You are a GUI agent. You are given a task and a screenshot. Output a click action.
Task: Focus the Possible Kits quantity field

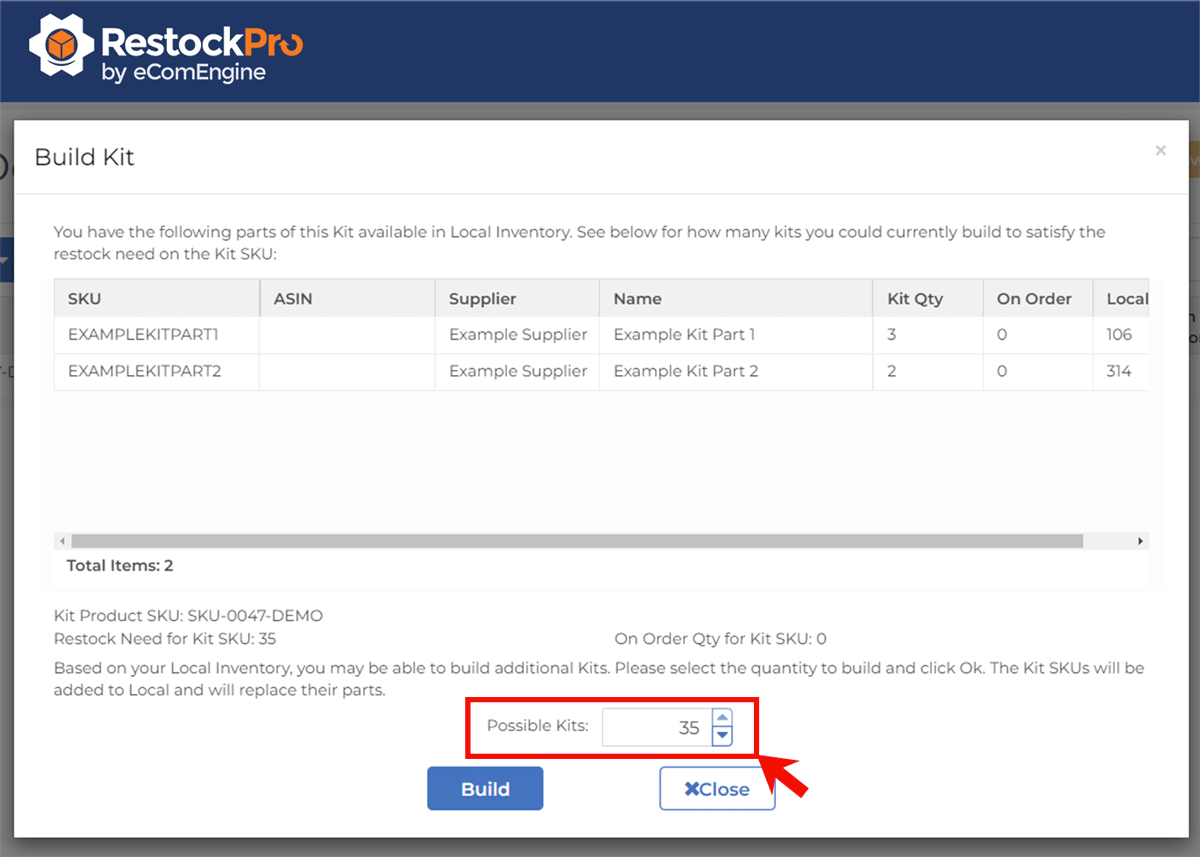point(656,728)
